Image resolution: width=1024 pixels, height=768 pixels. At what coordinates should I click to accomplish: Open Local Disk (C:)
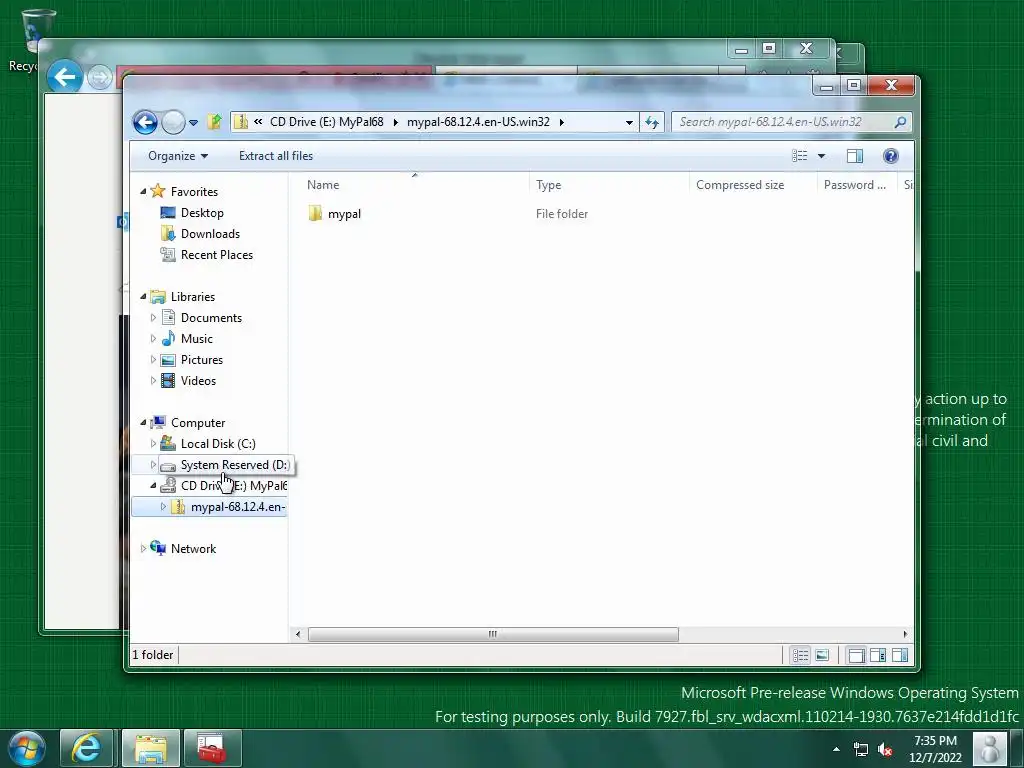pyautogui.click(x=218, y=443)
